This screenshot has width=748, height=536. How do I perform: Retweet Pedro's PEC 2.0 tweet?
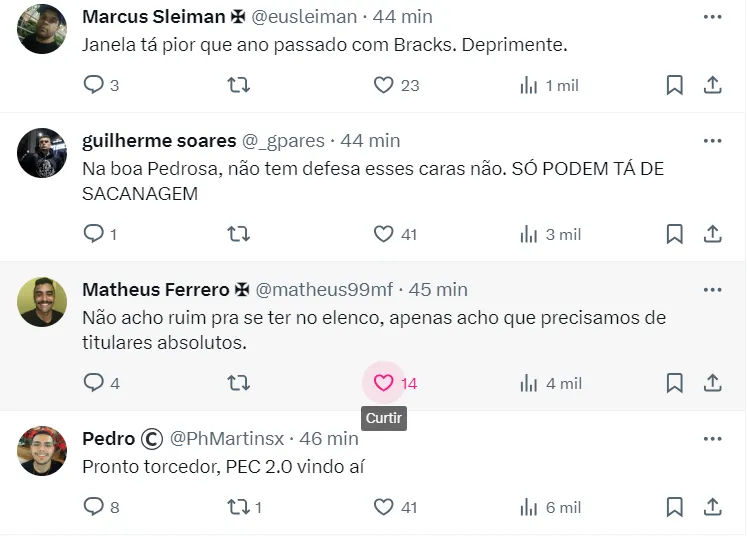pyautogui.click(x=239, y=507)
